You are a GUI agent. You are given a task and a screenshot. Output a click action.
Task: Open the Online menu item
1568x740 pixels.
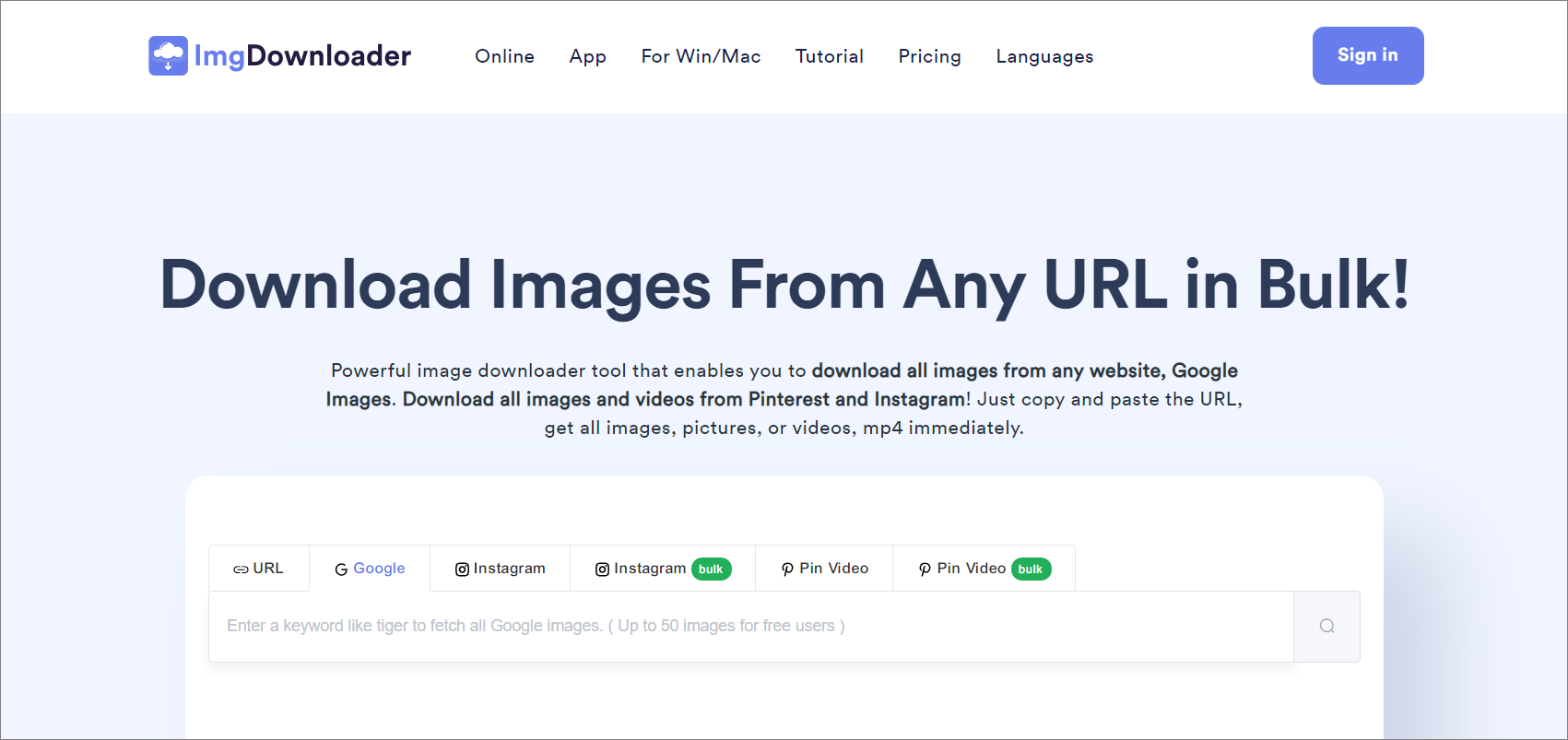pos(504,56)
